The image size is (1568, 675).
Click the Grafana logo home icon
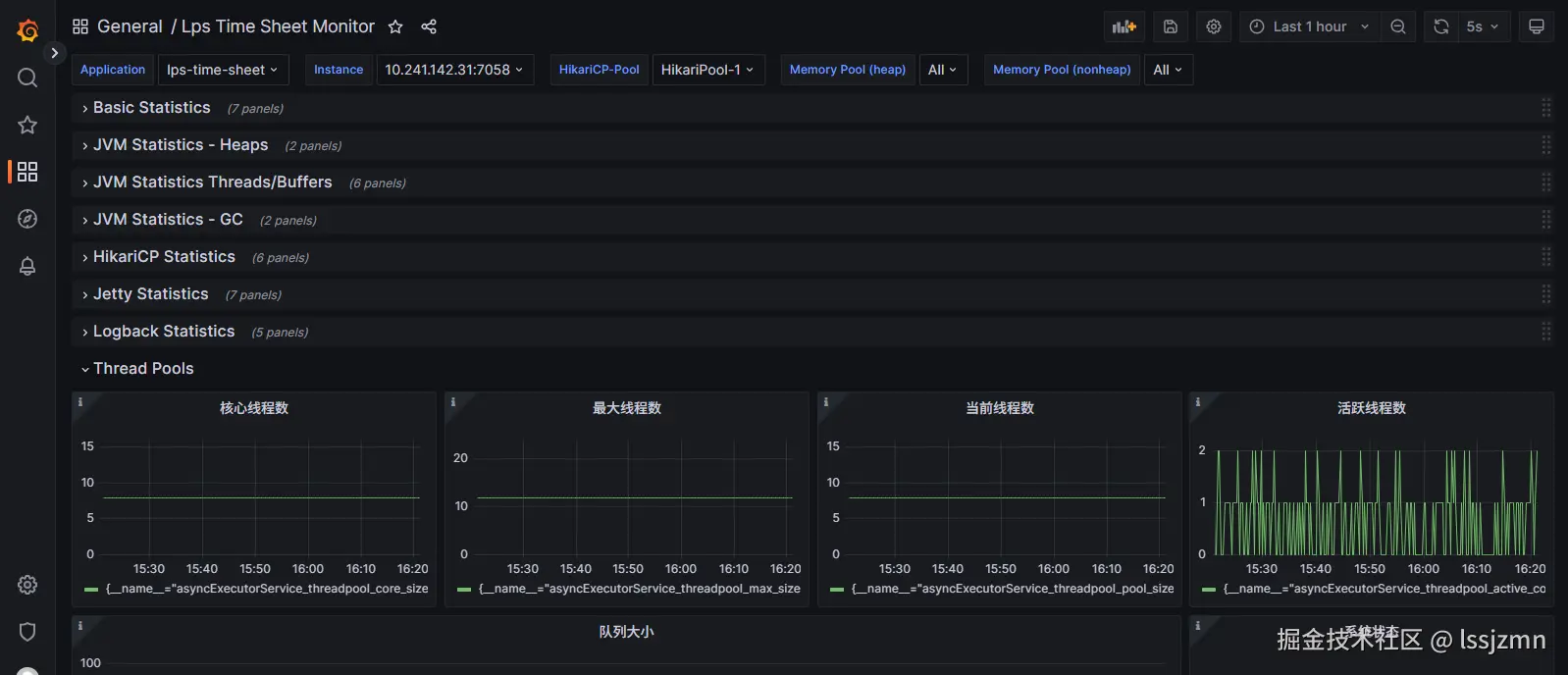pos(27,30)
